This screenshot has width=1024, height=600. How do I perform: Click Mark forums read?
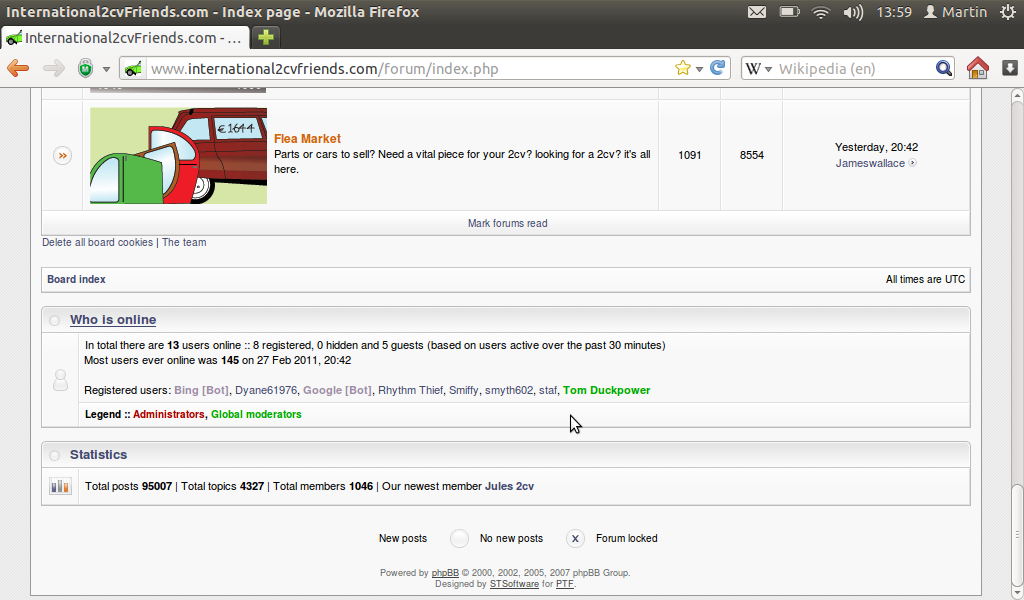[507, 223]
